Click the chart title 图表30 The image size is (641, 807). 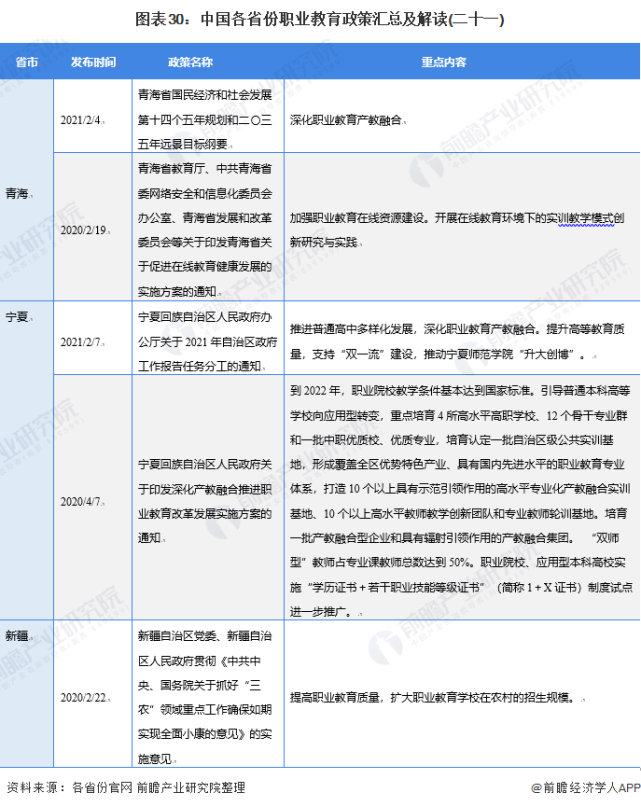pyautogui.click(x=319, y=20)
